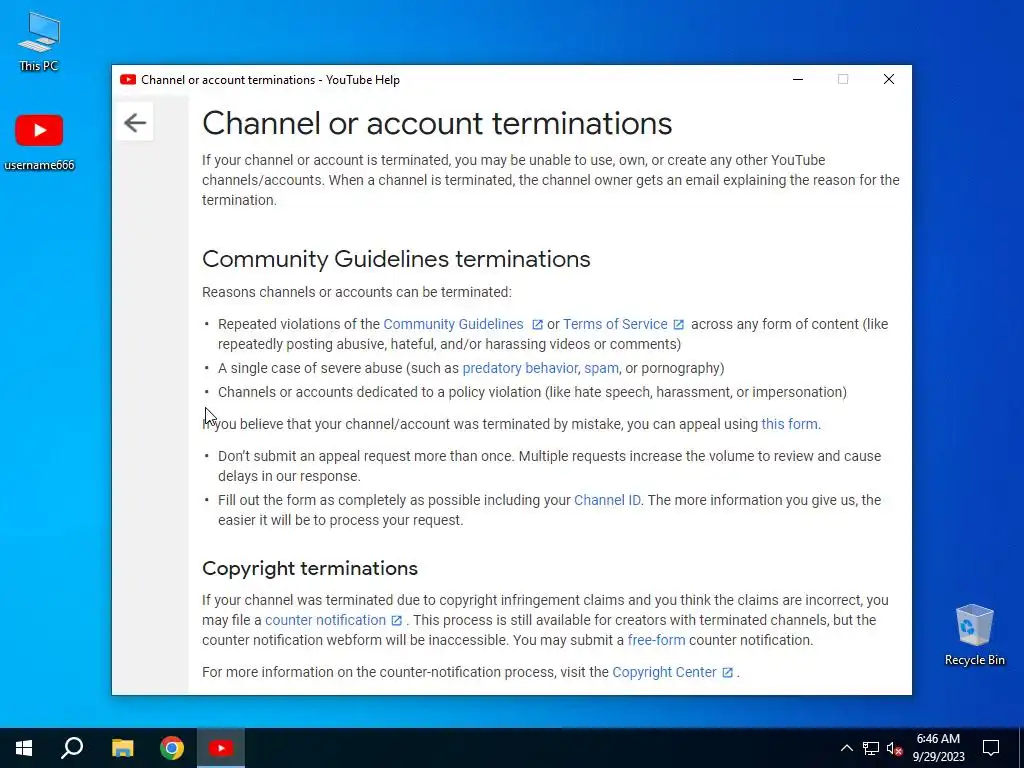Show hidden system tray icons
This screenshot has width=1024, height=768.
(x=846, y=748)
